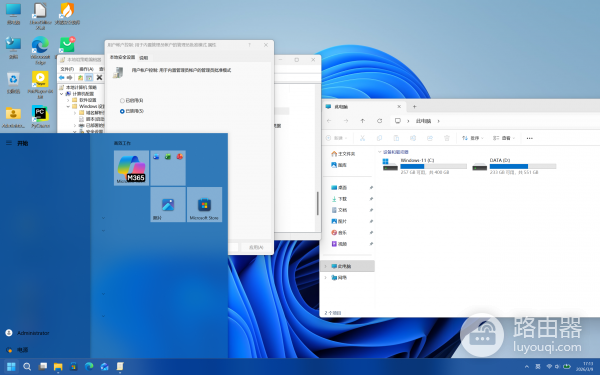Click the back arrow in File Explorer
The width and height of the screenshot is (600, 375).
(x=329, y=121)
